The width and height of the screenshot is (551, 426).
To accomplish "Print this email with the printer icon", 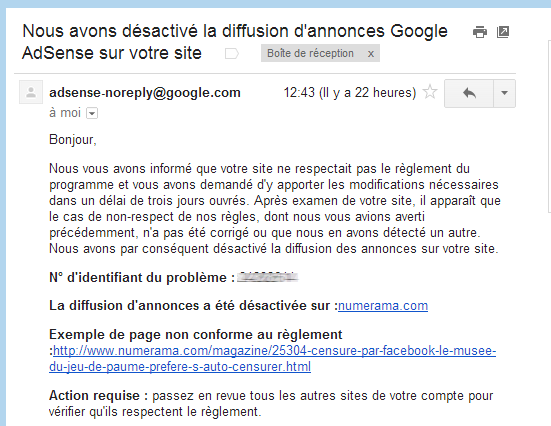I will click(480, 32).
